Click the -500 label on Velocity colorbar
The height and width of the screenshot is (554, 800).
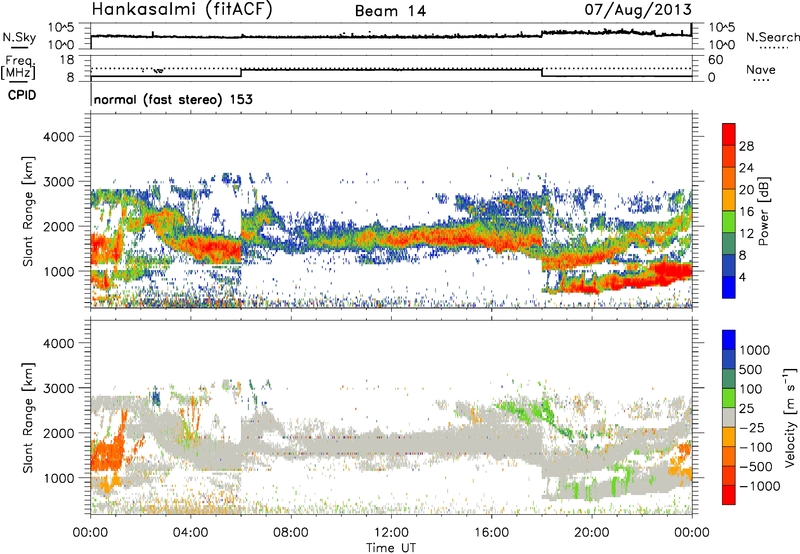[x=756, y=466]
